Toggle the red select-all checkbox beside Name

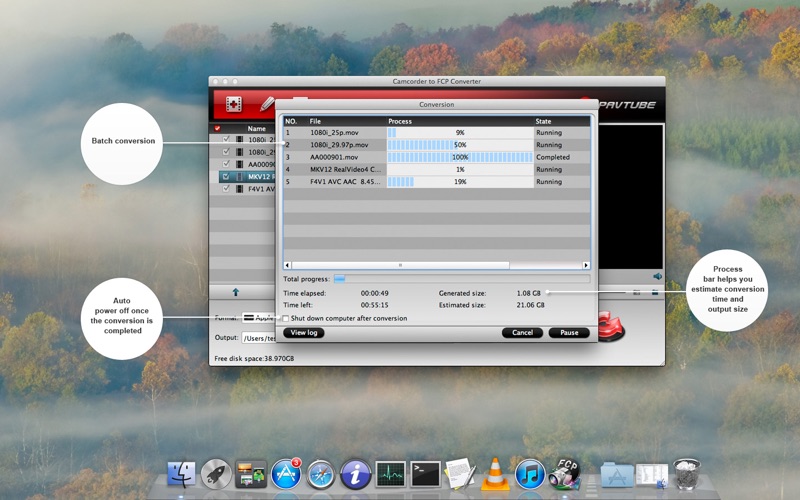click(x=217, y=129)
